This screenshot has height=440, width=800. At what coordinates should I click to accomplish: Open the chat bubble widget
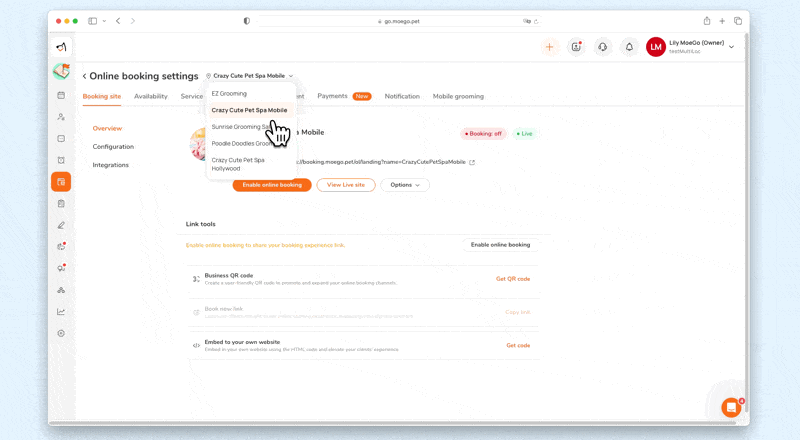coord(731,407)
